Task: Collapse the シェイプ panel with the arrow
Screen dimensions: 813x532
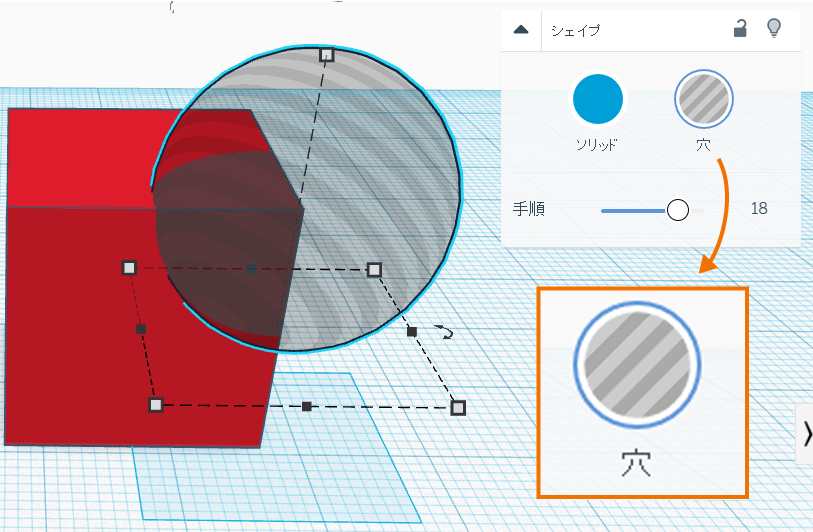Action: (521, 30)
